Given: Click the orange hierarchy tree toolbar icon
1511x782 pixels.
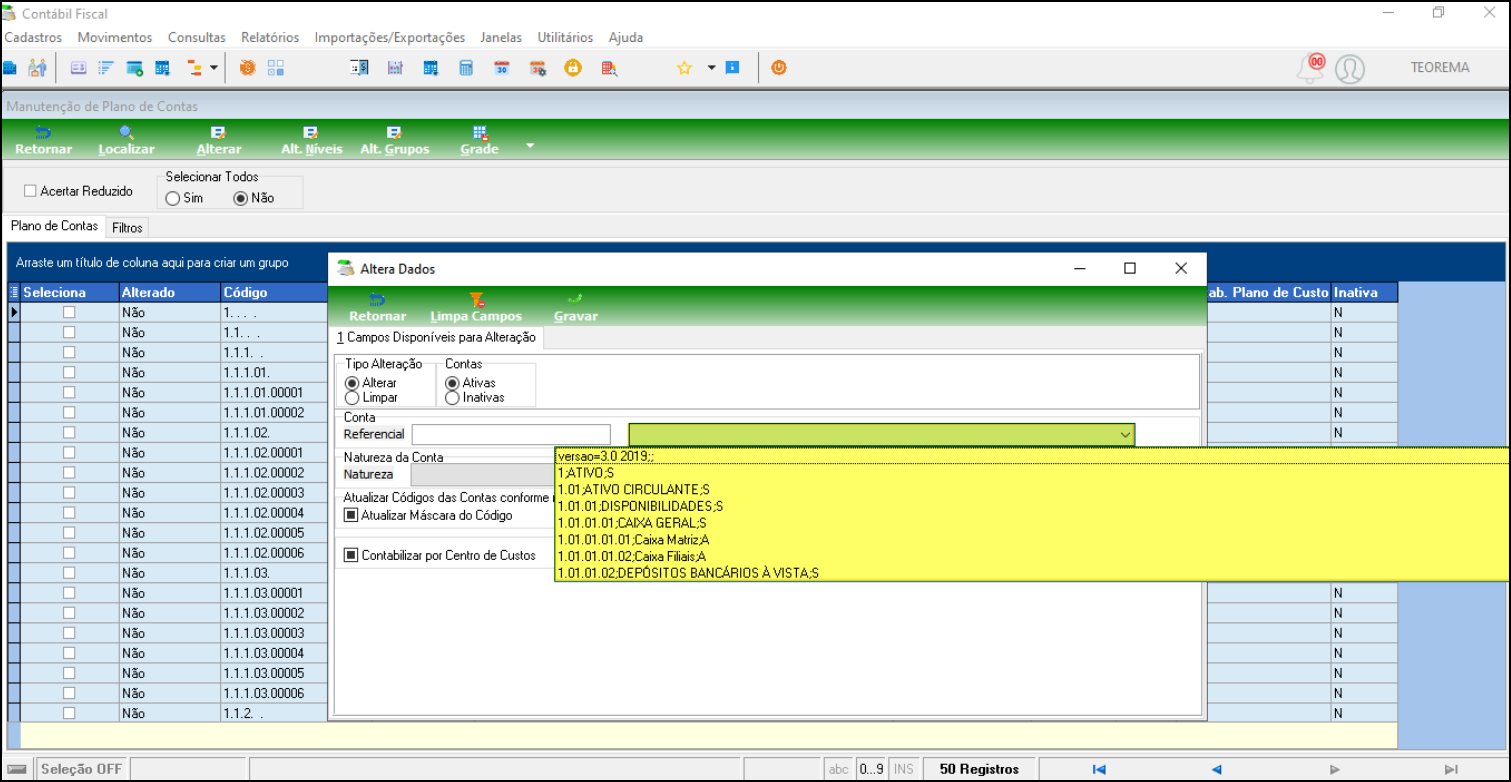Looking at the screenshot, I should pyautogui.click(x=195, y=68).
